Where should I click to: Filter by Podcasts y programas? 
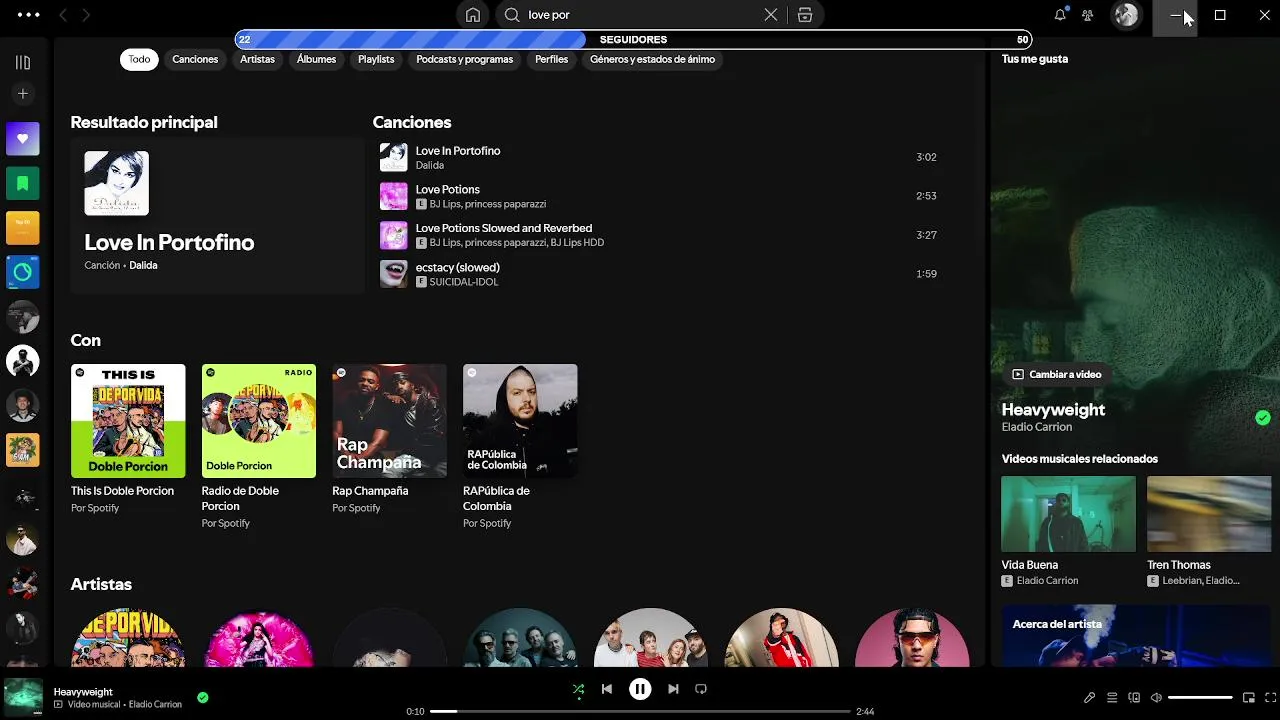tap(465, 59)
